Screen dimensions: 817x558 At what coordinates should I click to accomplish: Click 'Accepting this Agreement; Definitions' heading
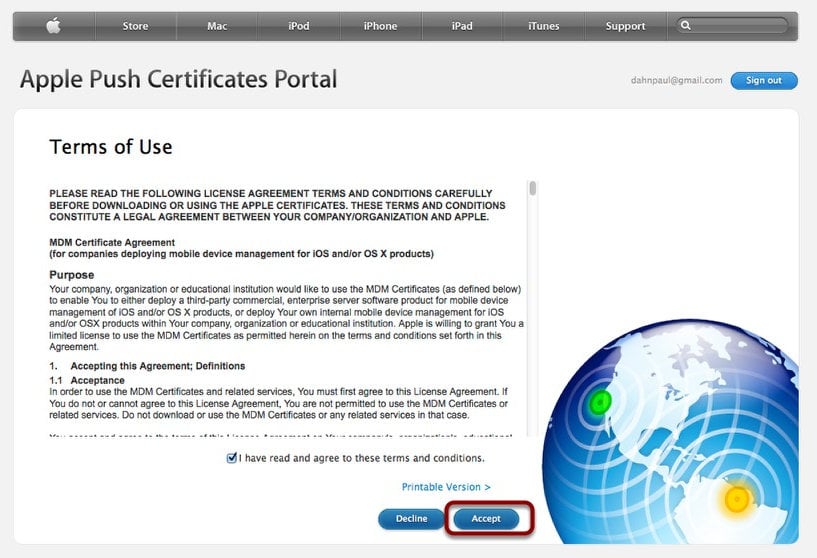[x=158, y=366]
